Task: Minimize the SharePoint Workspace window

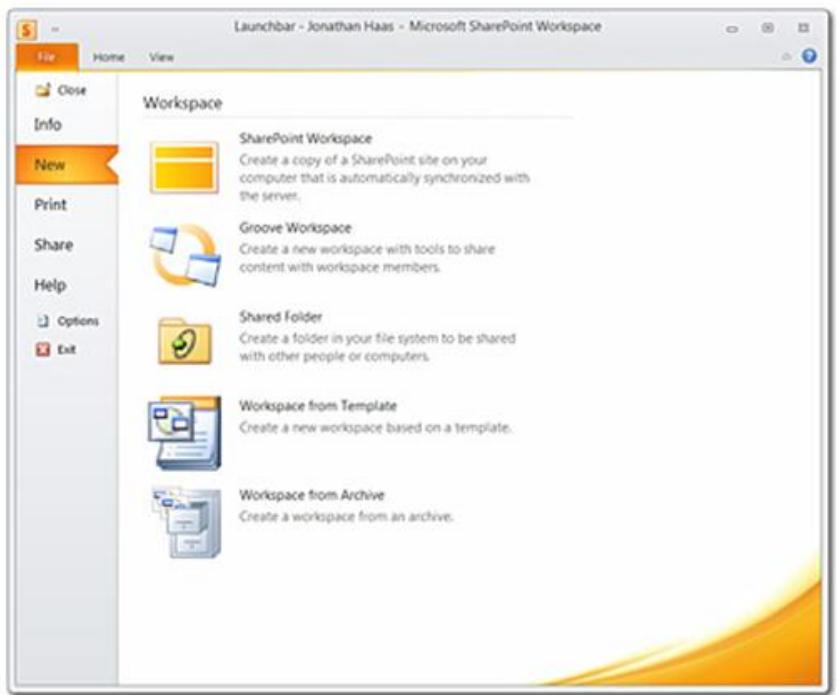Action: [x=732, y=29]
